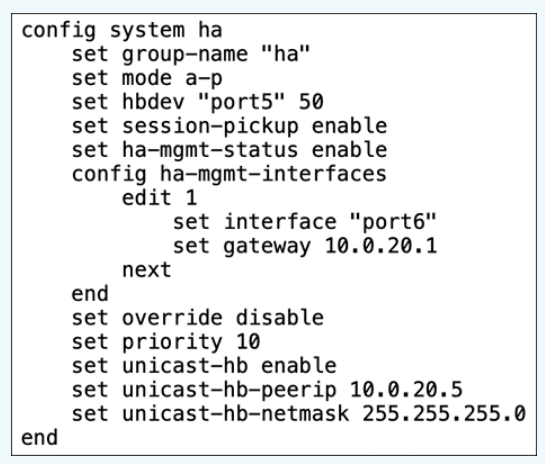
Task: Click the "config ha-mgmt-interfaces" line
Action: (229, 174)
